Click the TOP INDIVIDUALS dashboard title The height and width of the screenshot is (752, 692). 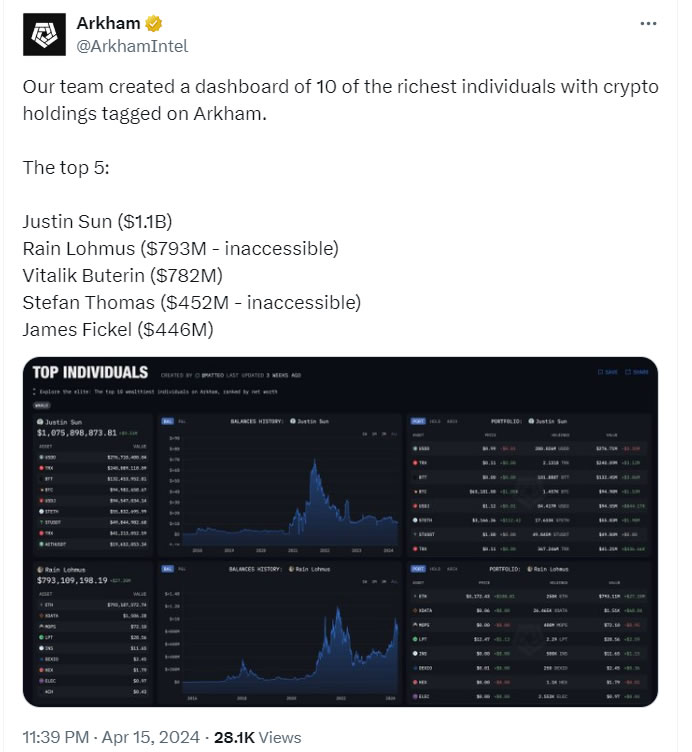click(90, 372)
